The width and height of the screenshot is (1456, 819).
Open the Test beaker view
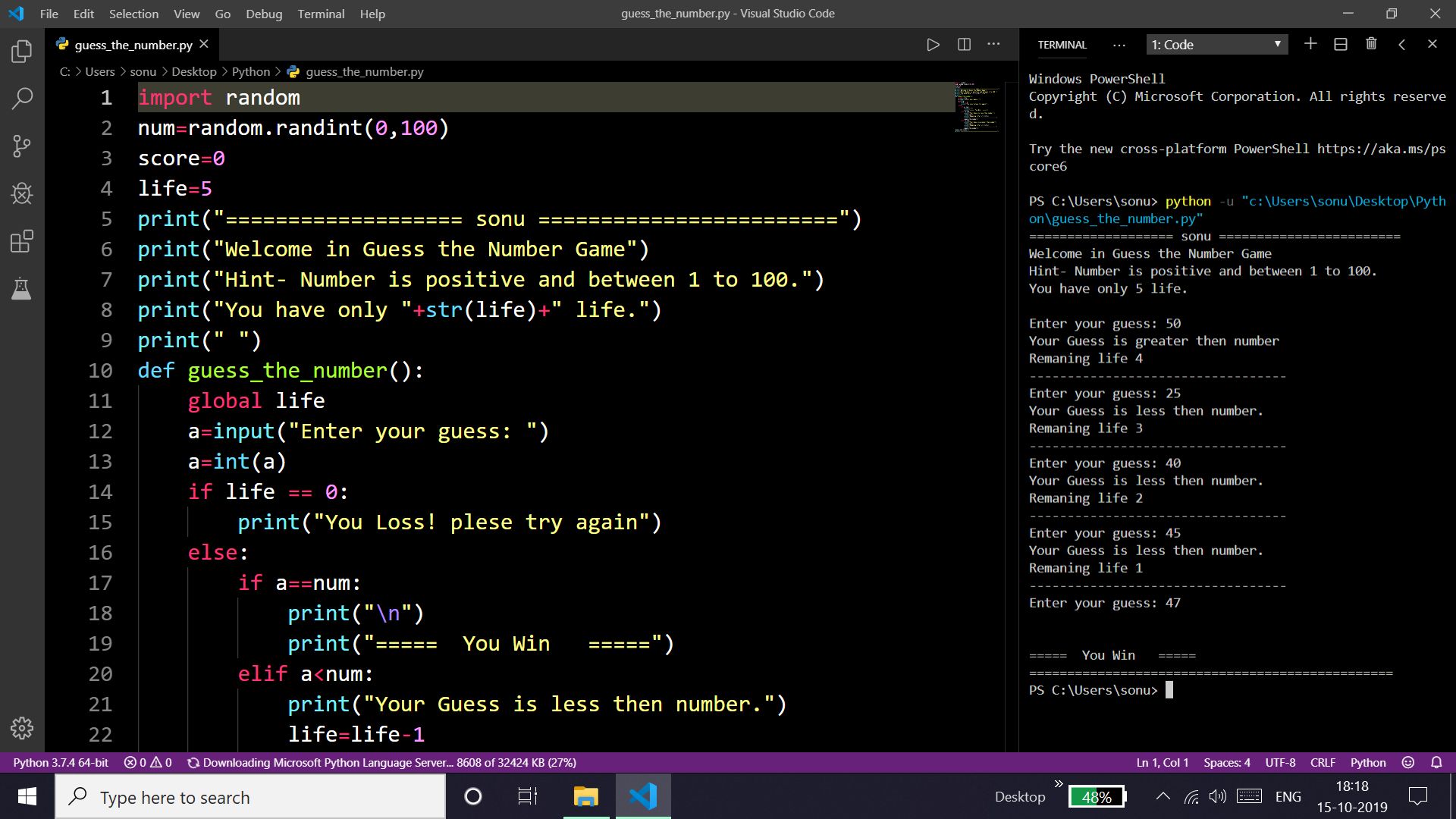click(22, 289)
